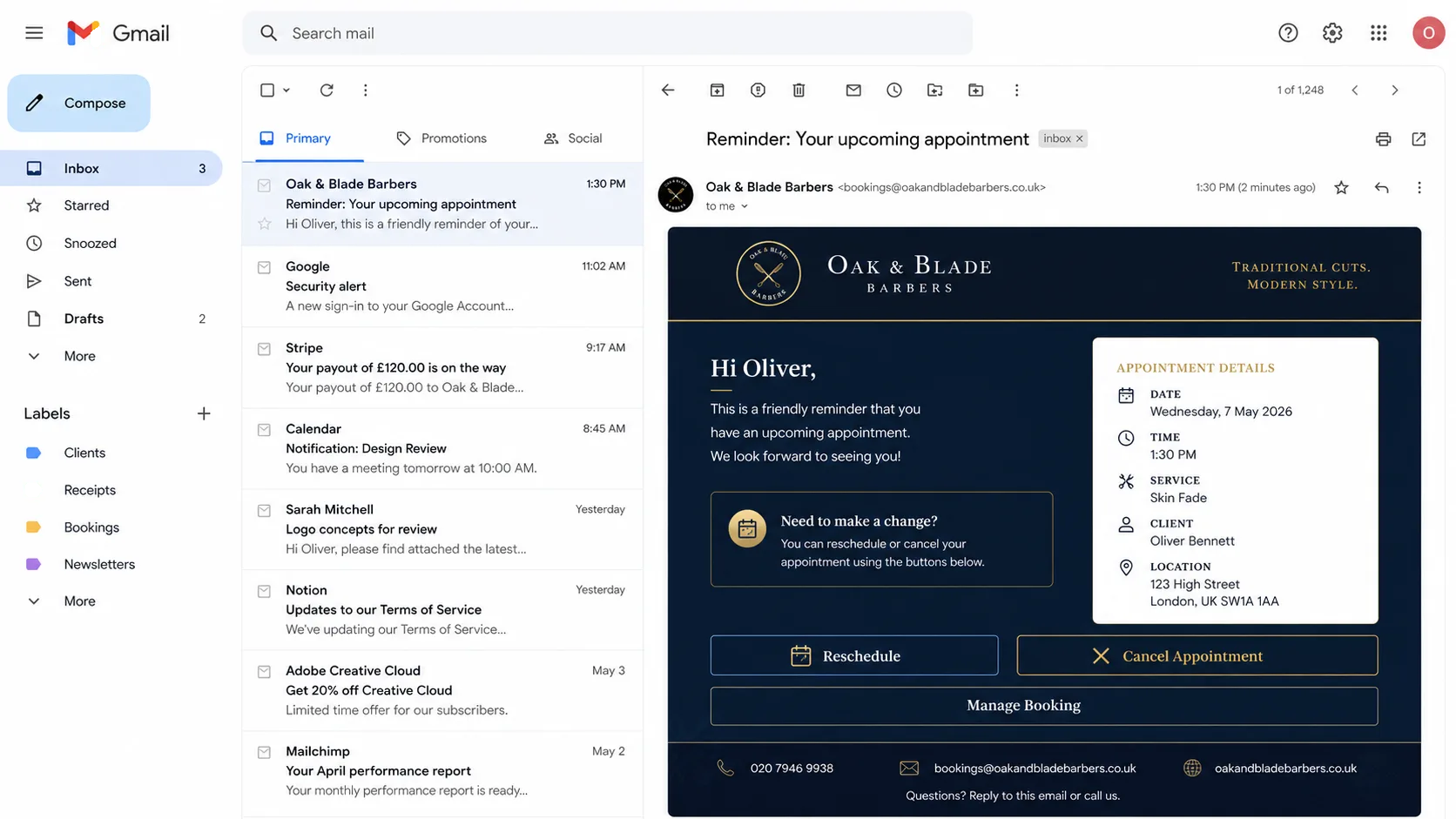Image resolution: width=1456 pixels, height=819 pixels.
Task: Switch to the Social tab
Action: 573,138
